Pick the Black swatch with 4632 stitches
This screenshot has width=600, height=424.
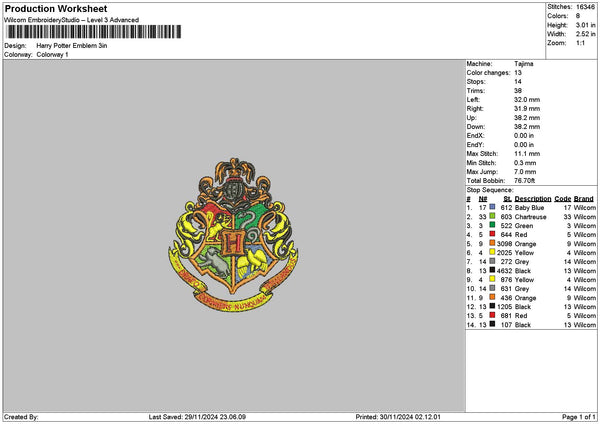(x=492, y=270)
